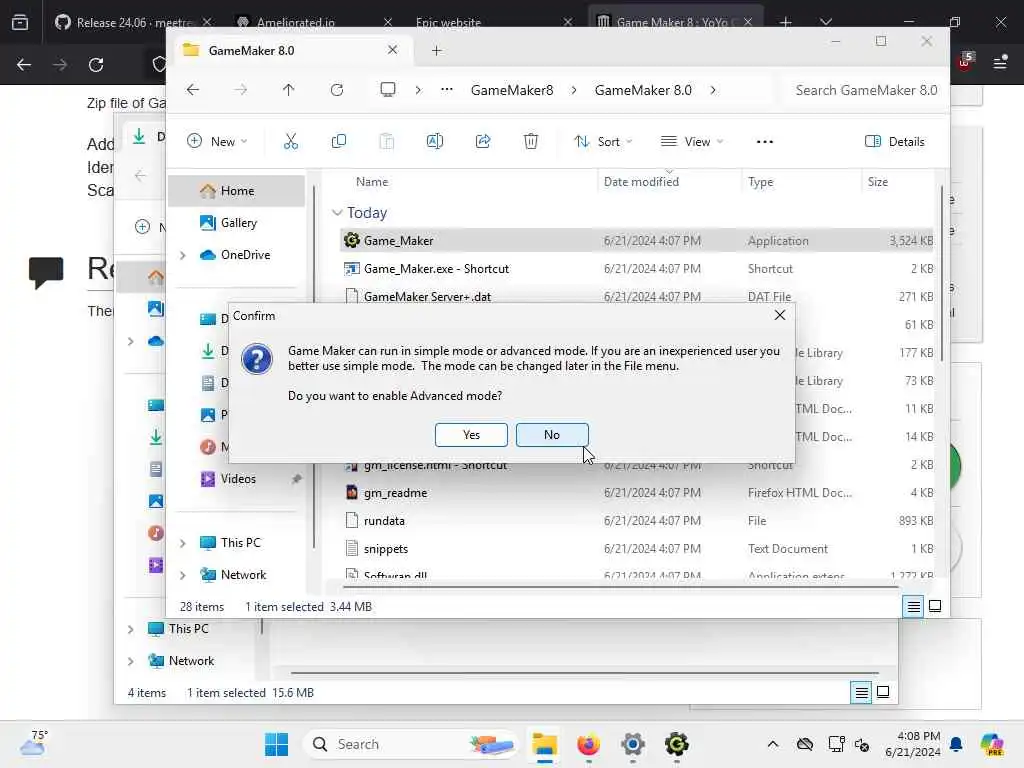The height and width of the screenshot is (768, 1024).
Task: Switch front Explorer to large icons view
Action: coord(935,607)
